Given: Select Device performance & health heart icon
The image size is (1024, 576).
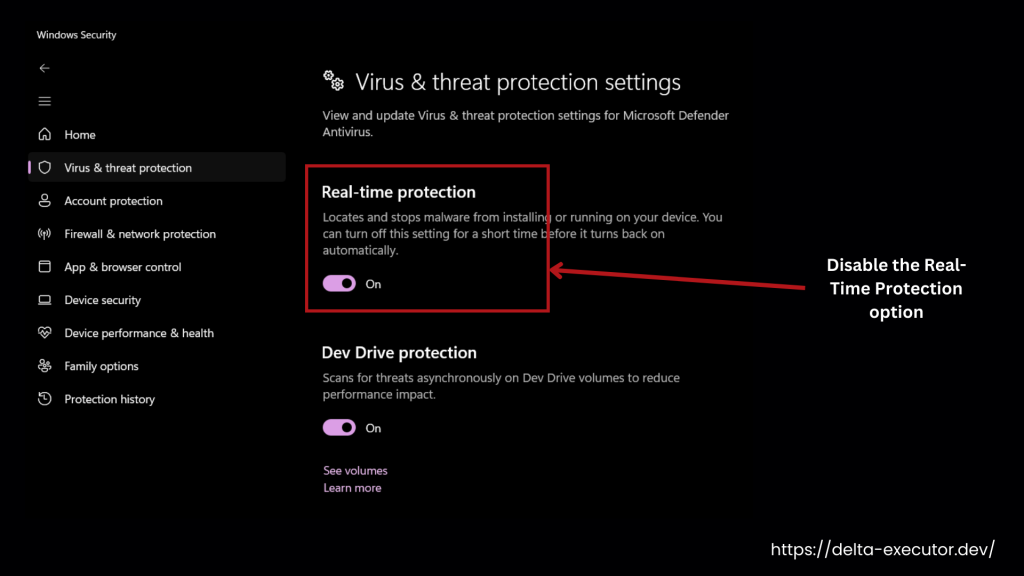Looking at the screenshot, I should [45, 332].
